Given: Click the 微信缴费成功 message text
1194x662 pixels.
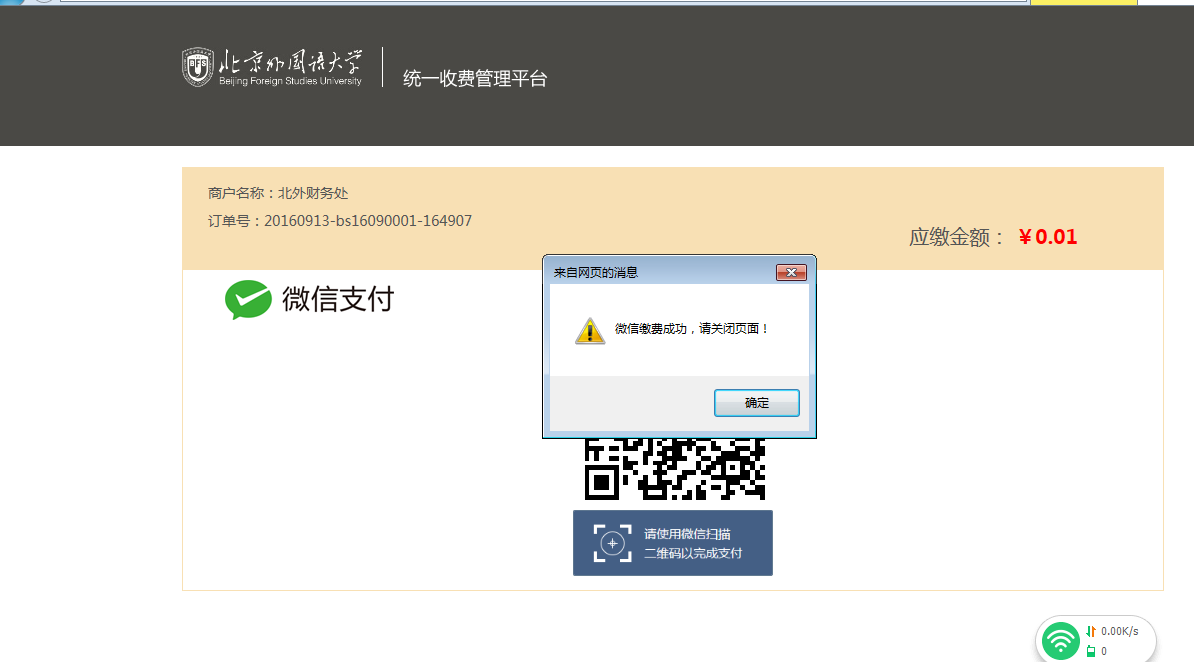Looking at the screenshot, I should pyautogui.click(x=692, y=328).
